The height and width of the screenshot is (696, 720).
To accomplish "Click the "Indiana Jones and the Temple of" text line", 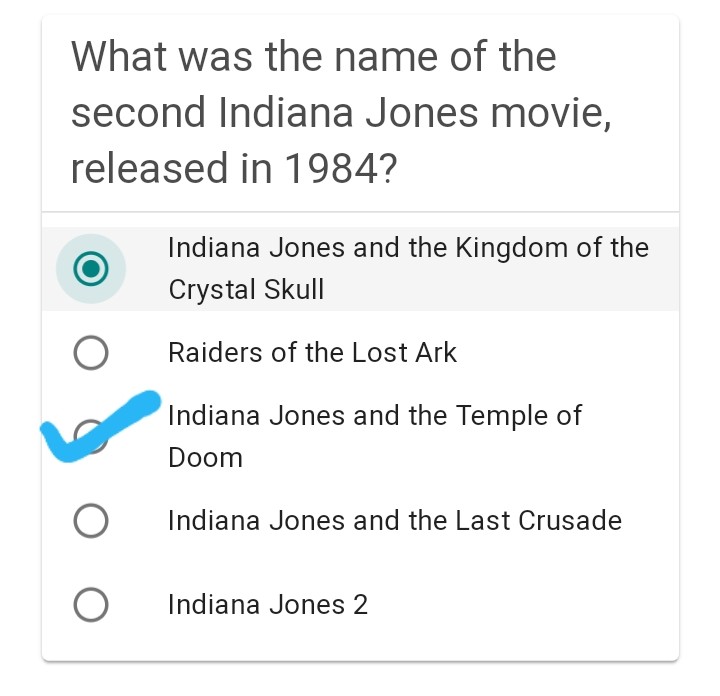I will tap(374, 415).
